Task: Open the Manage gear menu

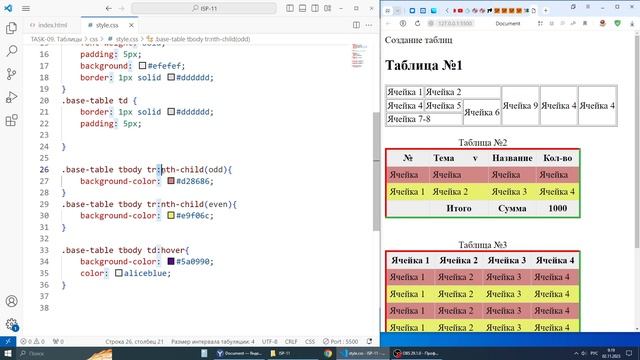Action: (x=11, y=325)
